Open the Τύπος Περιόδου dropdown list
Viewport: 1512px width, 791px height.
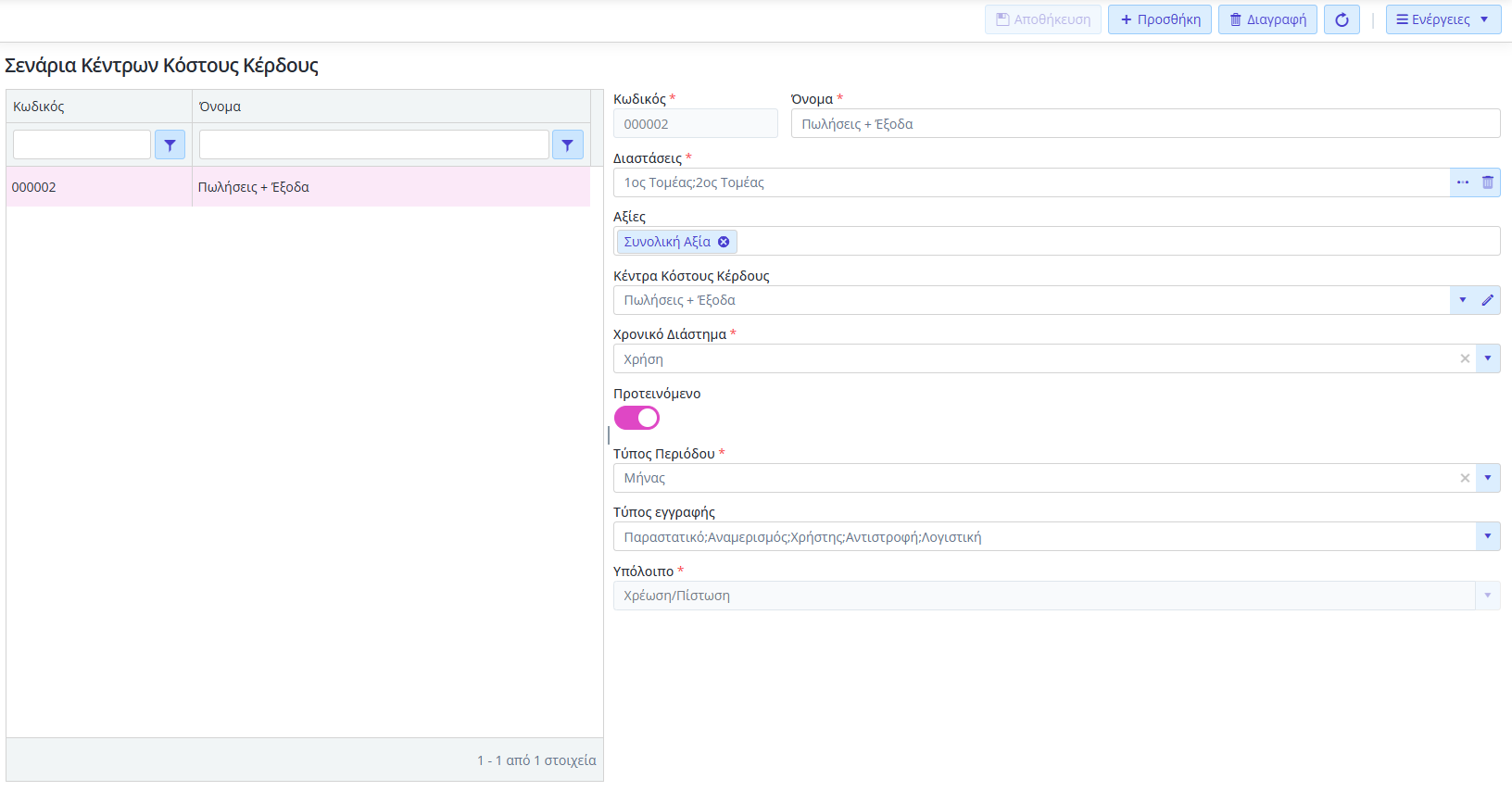click(1488, 478)
